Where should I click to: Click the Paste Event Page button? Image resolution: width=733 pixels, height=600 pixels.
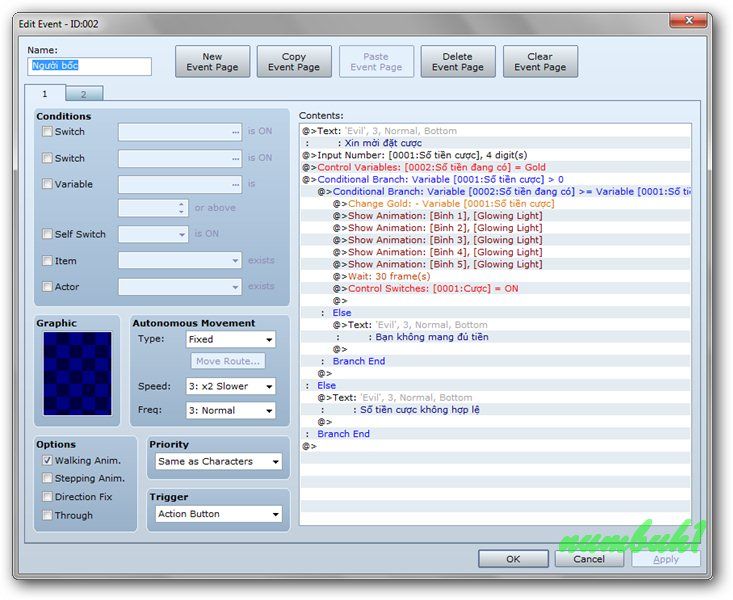tap(376, 62)
